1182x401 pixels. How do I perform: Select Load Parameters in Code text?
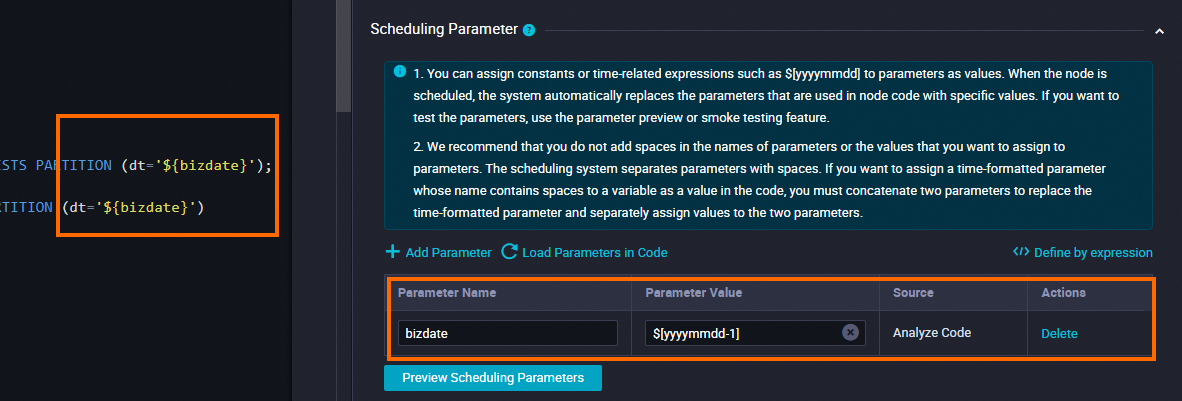coord(594,253)
